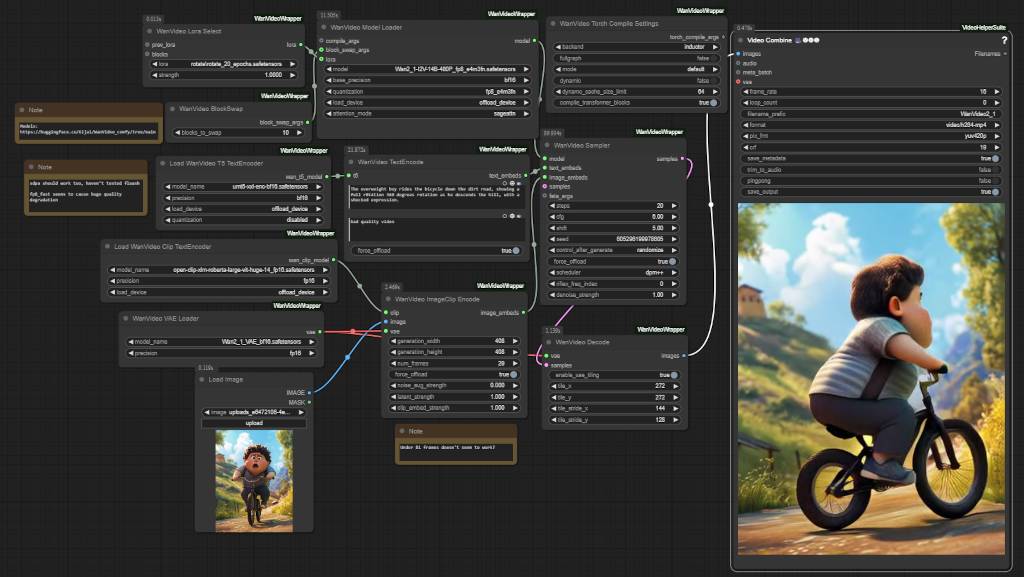This screenshot has width=1024, height=577.
Task: Click the IMAGE output socket on Load Image
Action: [x=310, y=393]
